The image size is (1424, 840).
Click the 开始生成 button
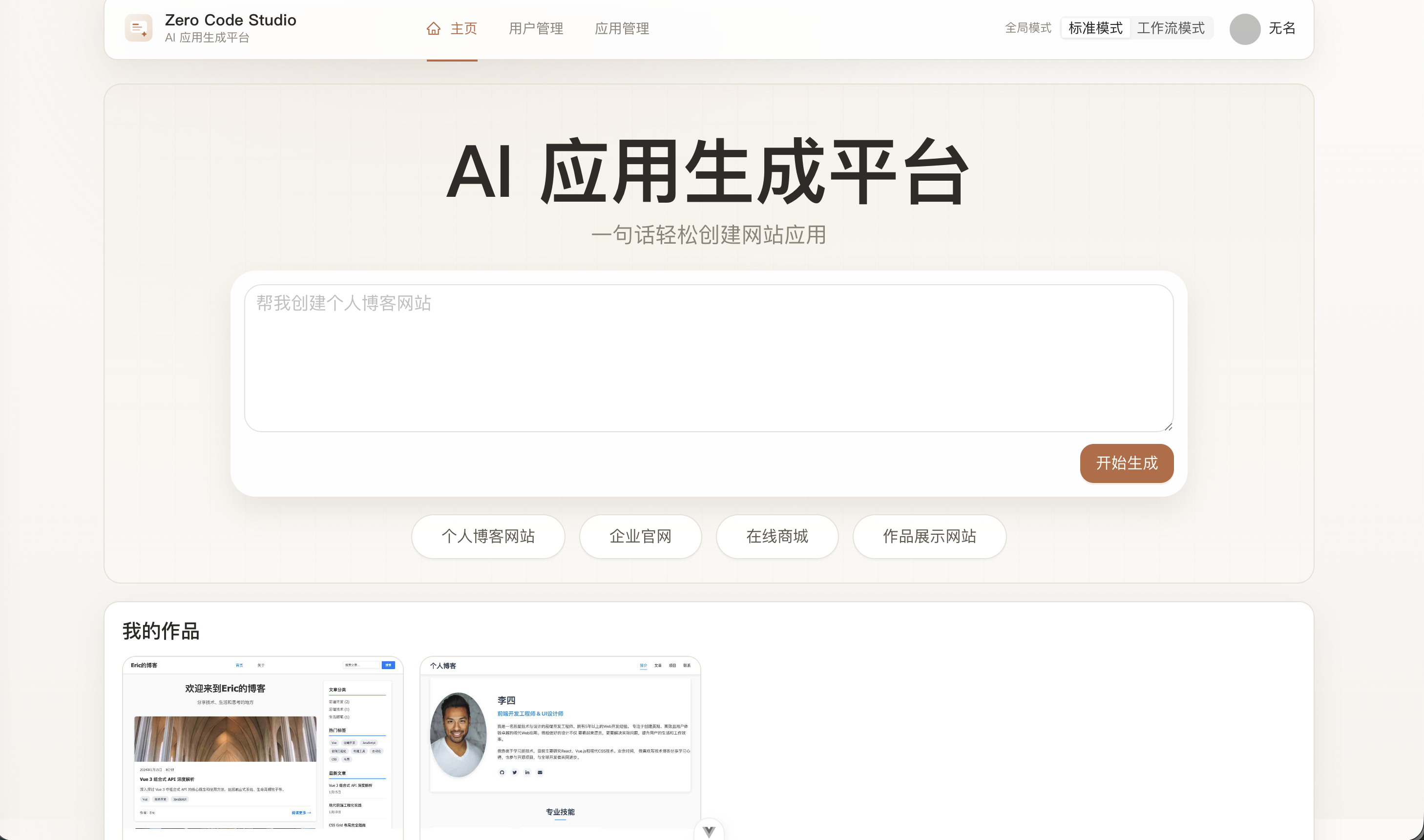pyautogui.click(x=1126, y=463)
